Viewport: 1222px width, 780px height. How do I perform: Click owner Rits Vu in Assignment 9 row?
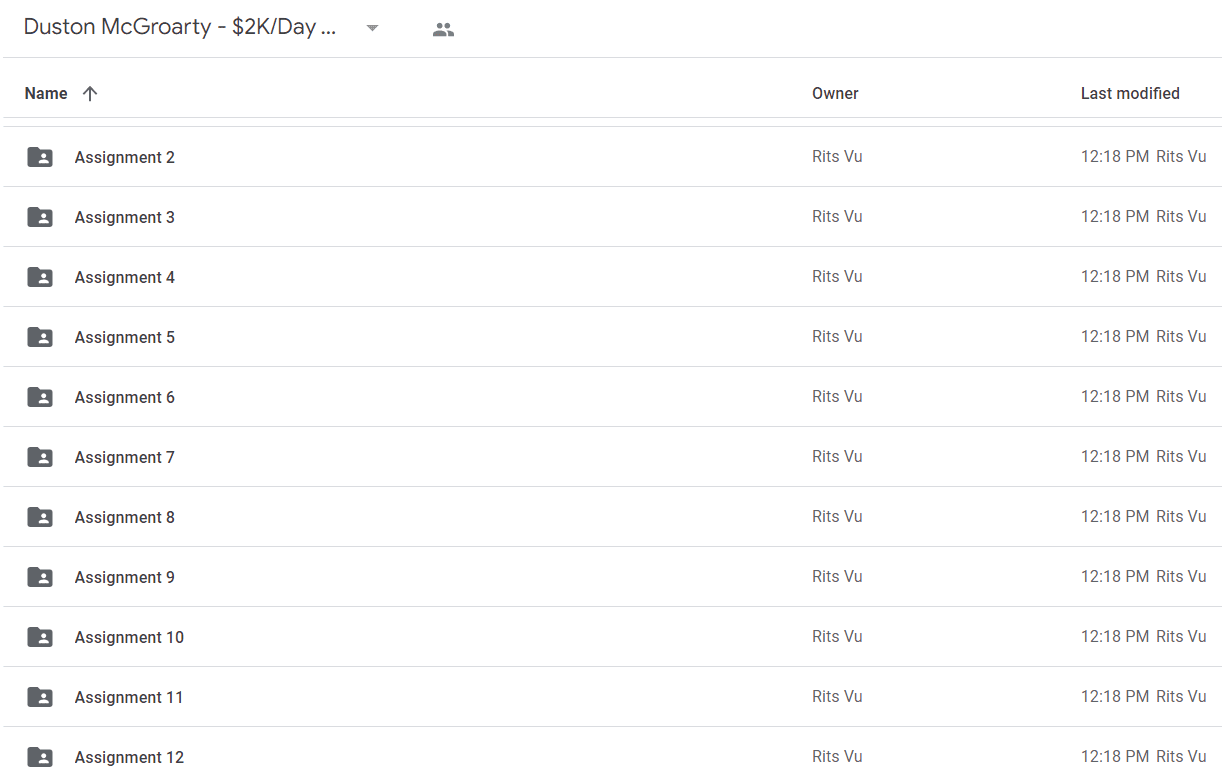pyautogui.click(x=837, y=576)
